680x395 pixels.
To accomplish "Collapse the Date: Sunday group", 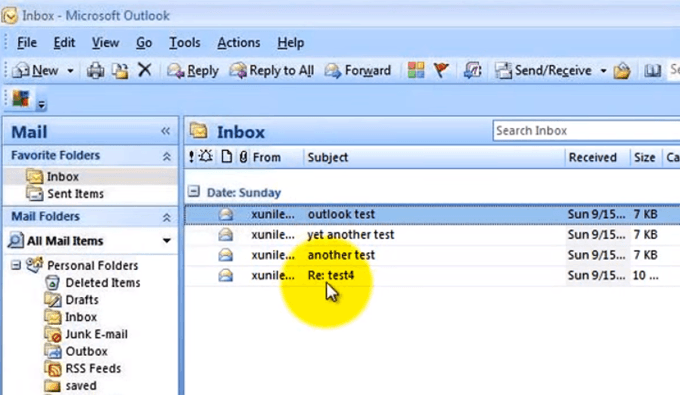I will [194, 191].
